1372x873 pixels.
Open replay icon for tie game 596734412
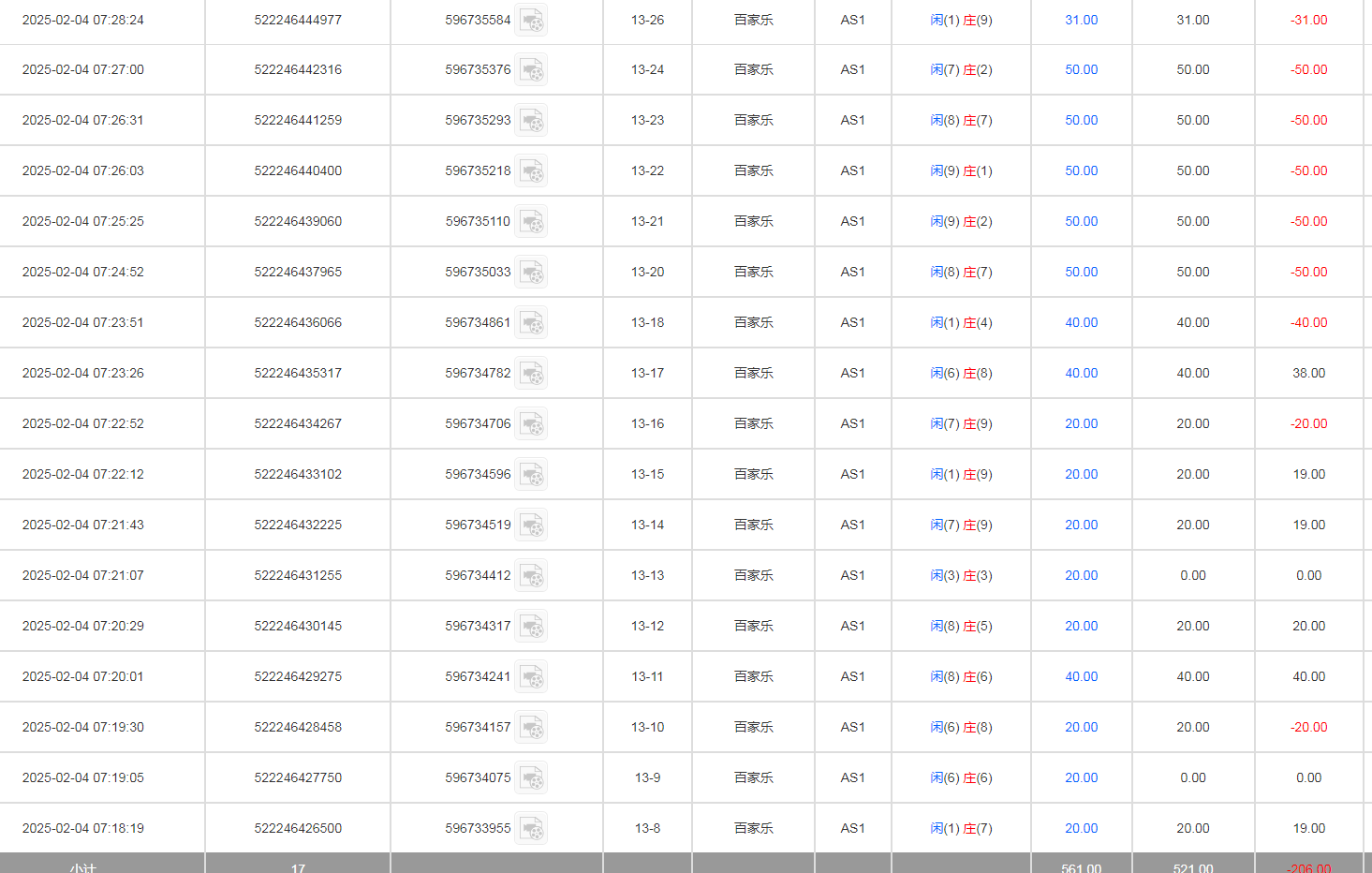531,576
